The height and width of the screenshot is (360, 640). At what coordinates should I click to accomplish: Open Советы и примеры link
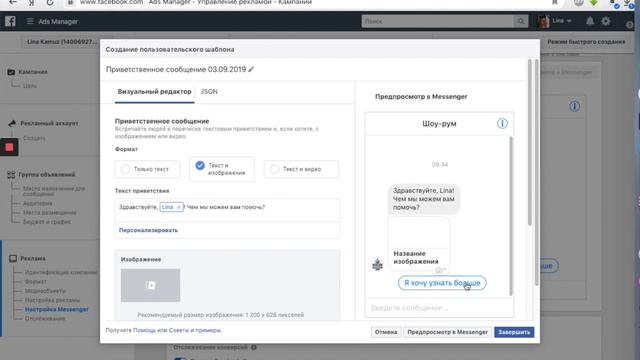[x=195, y=330]
